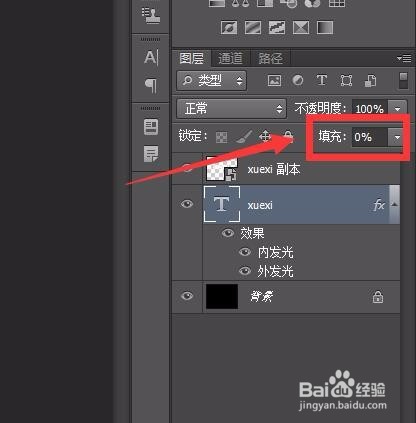Select the layer named xuexi
416x423 pixels.
[260, 205]
